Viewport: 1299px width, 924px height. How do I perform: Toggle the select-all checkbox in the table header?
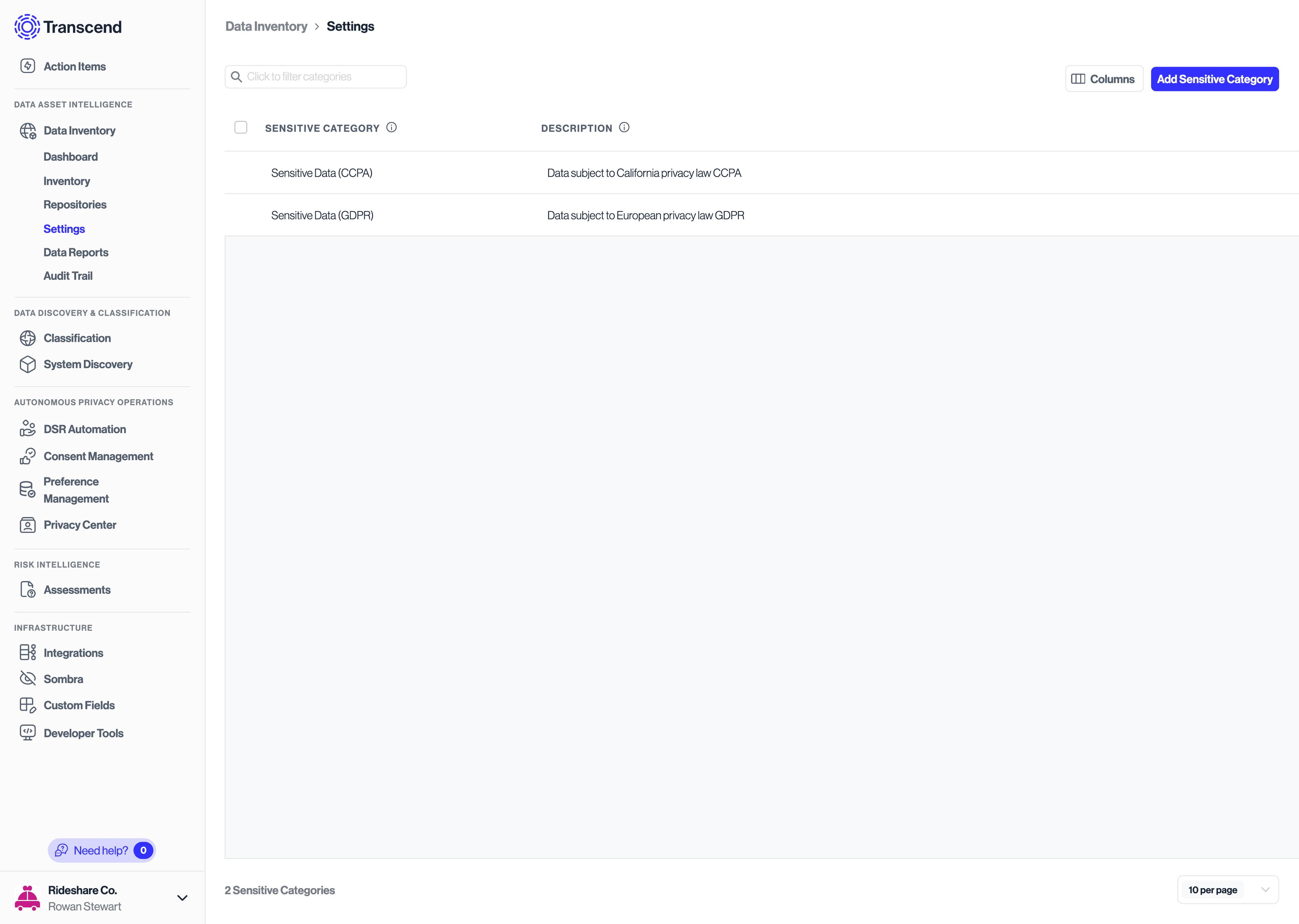[x=241, y=127]
